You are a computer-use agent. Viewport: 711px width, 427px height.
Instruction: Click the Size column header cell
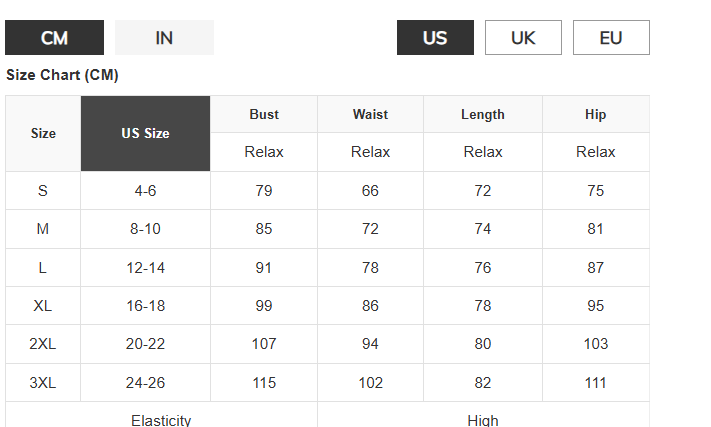[43, 133]
